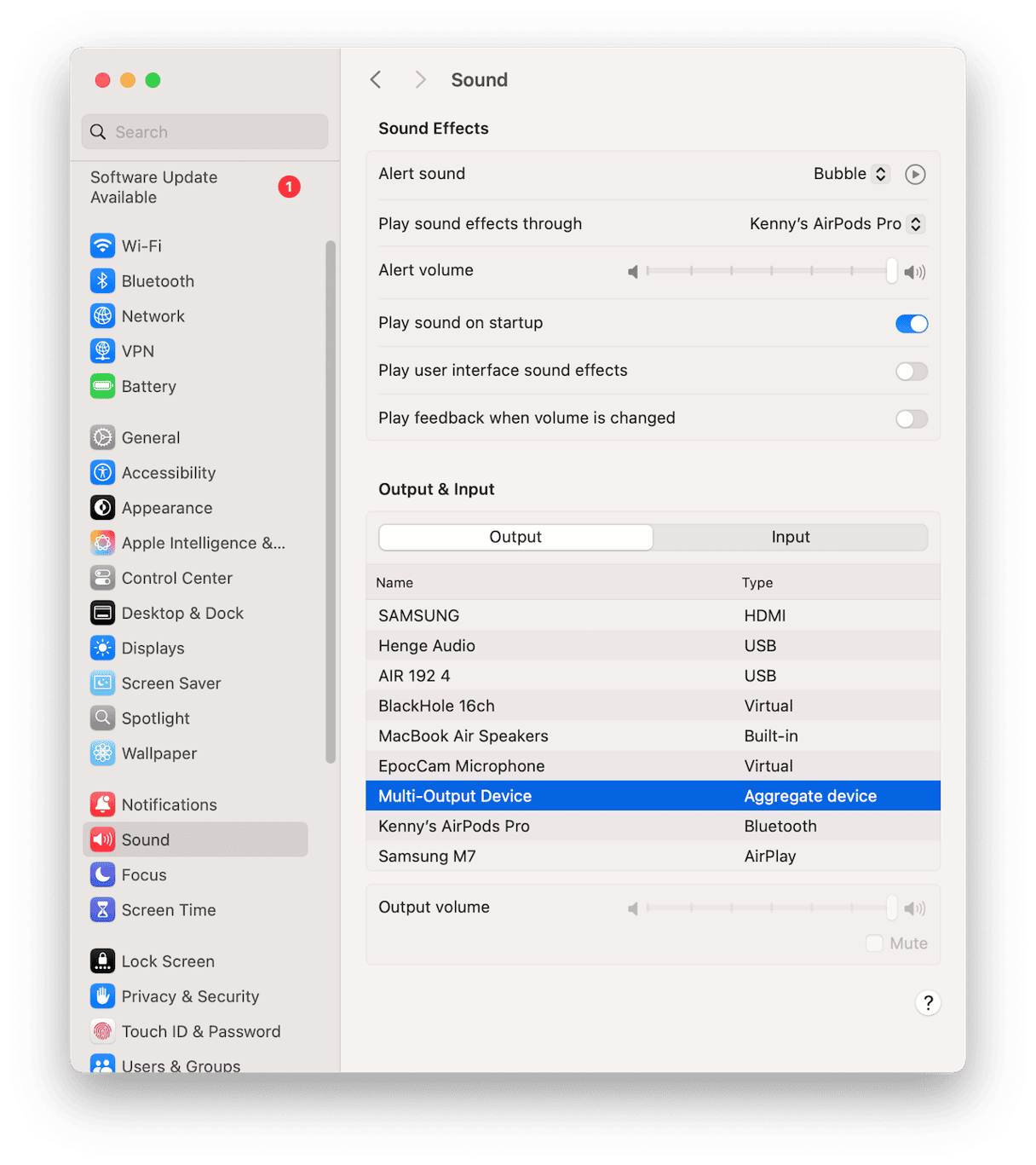Open Wi-Fi settings icon

(x=102, y=245)
